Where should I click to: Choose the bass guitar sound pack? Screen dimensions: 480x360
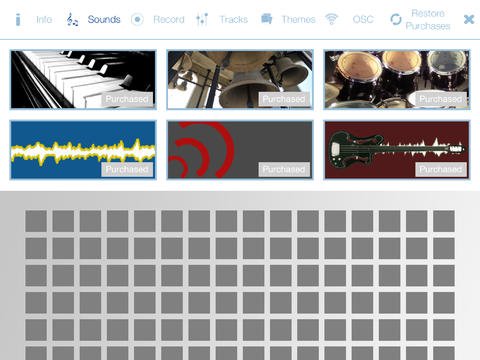pyautogui.click(x=397, y=150)
